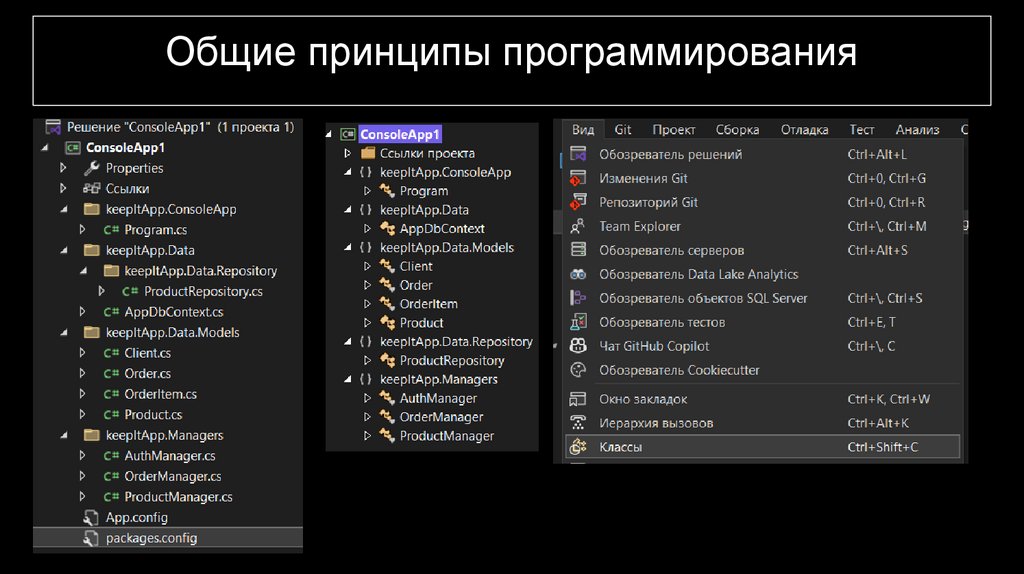This screenshot has width=1024, height=574.
Task: Select Program class in class view
Action: tap(424, 191)
